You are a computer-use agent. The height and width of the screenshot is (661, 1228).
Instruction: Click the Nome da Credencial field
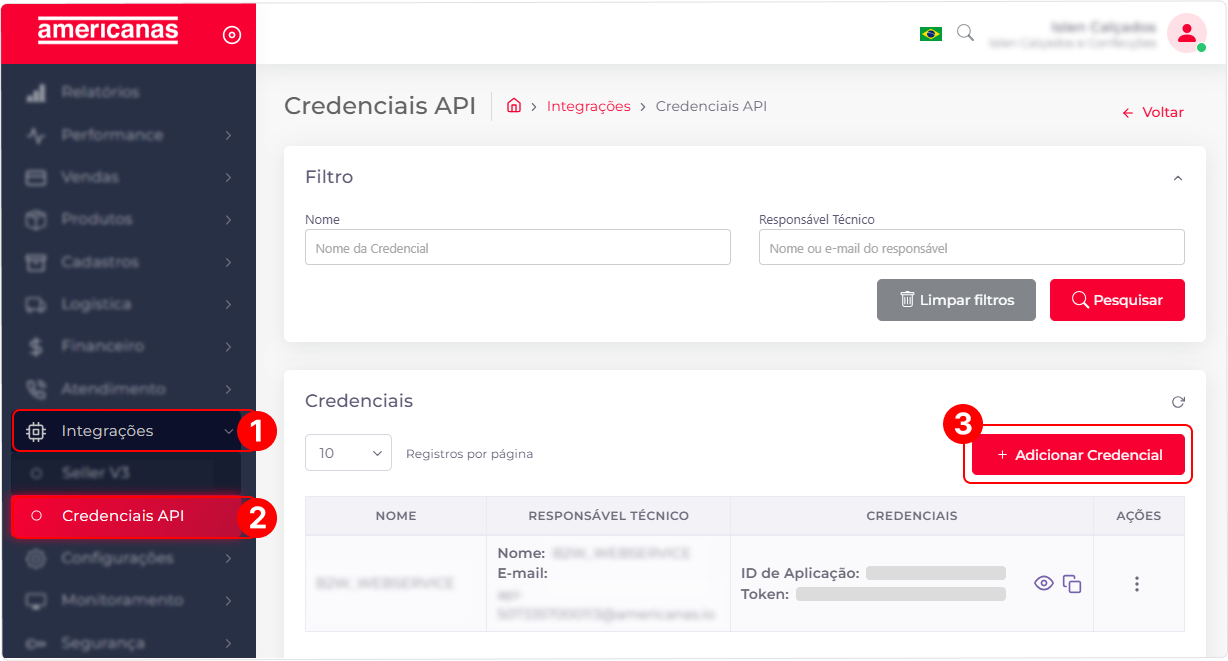point(517,248)
